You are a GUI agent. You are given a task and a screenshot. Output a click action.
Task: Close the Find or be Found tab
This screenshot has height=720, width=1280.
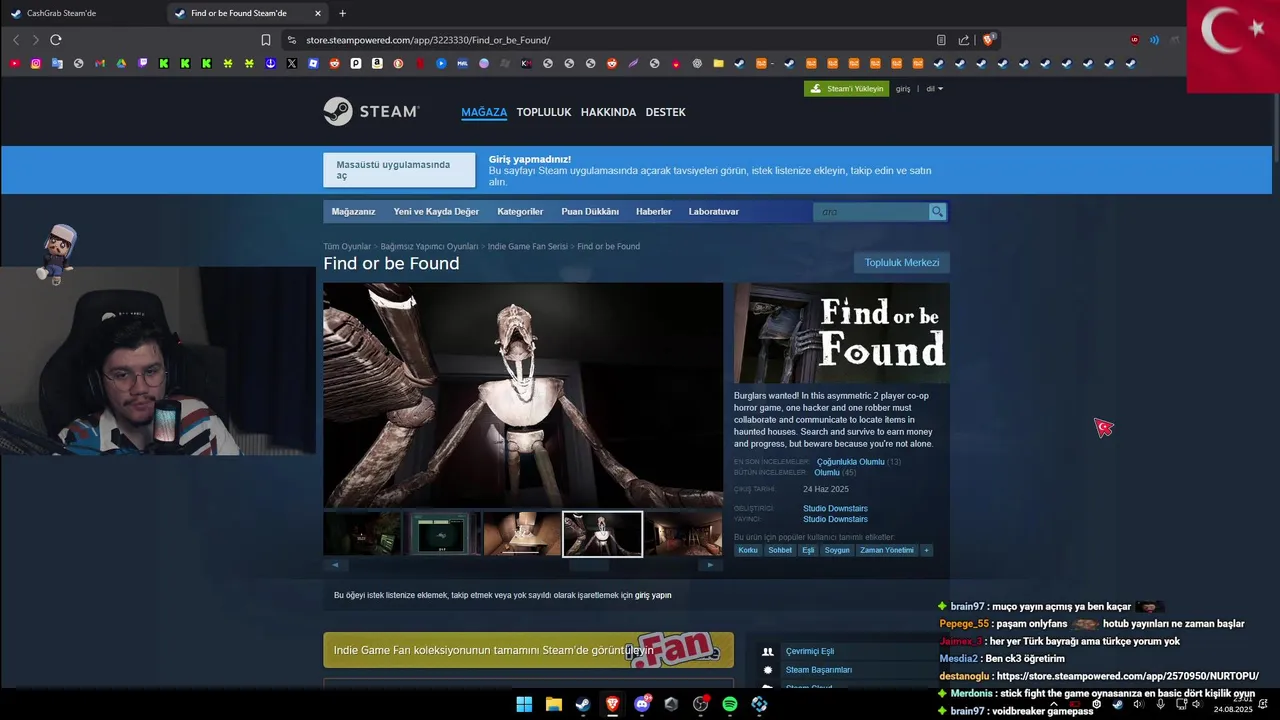point(318,13)
